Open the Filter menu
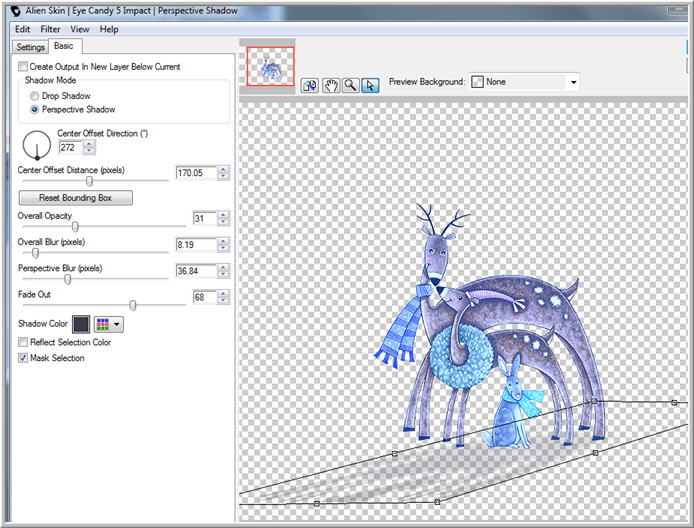The width and height of the screenshot is (694, 528). point(50,29)
